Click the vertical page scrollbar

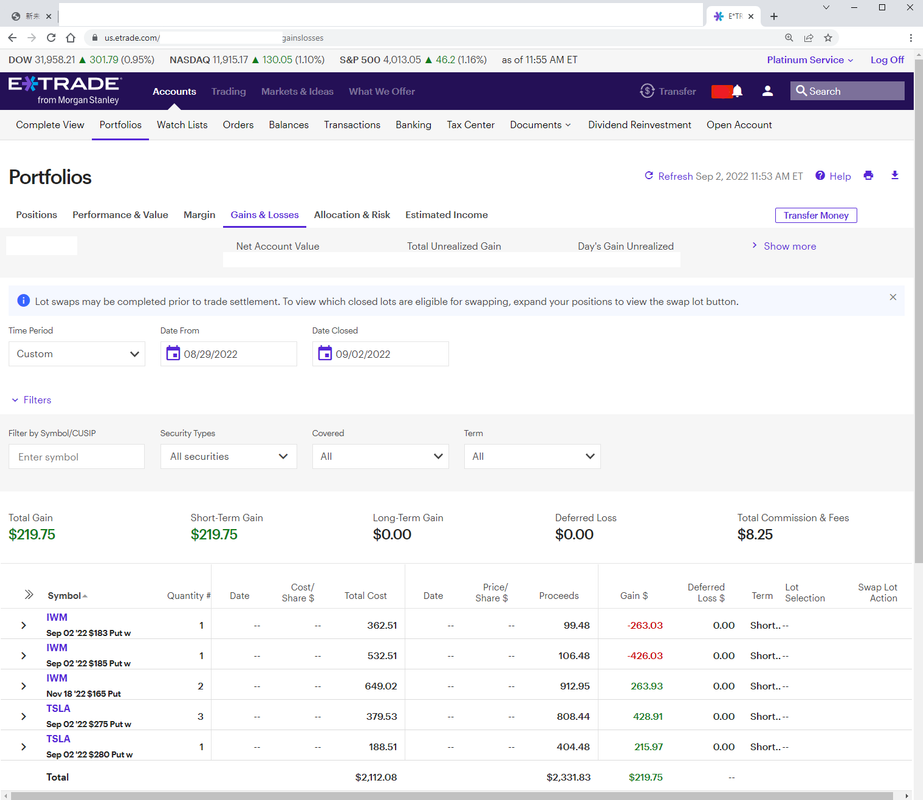click(x=918, y=309)
